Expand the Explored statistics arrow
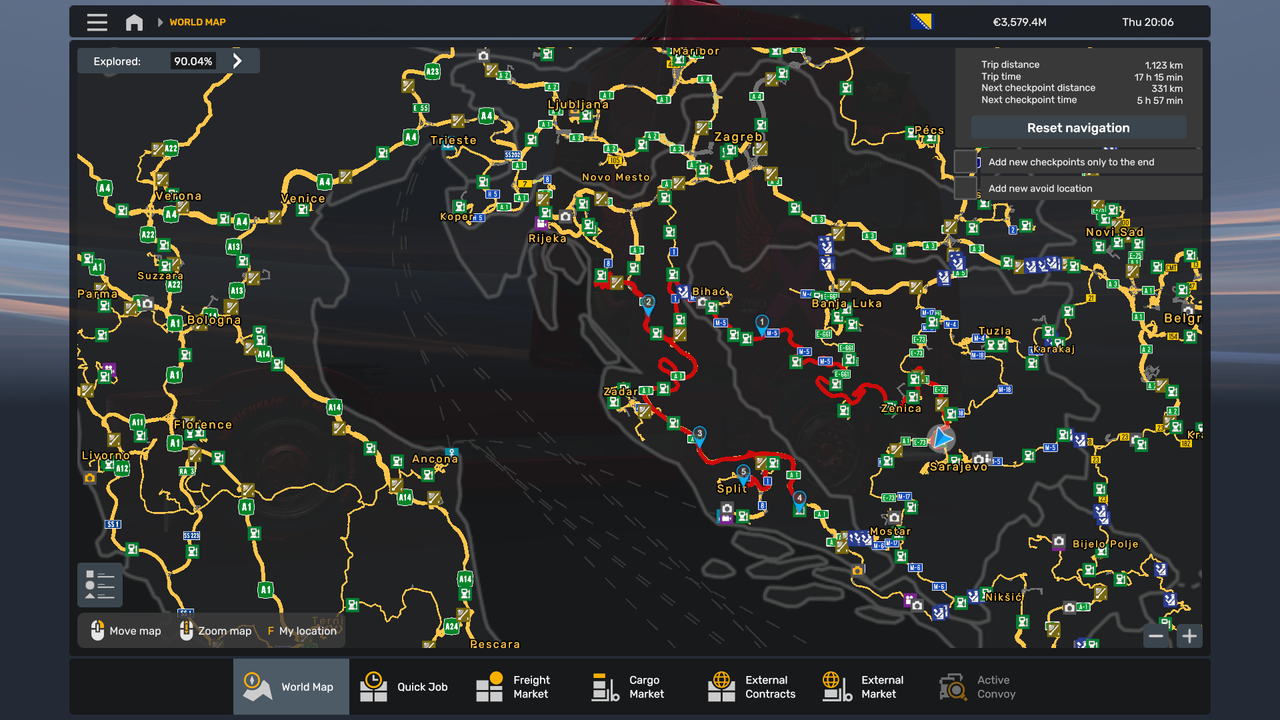This screenshot has width=1280, height=720. coord(239,60)
